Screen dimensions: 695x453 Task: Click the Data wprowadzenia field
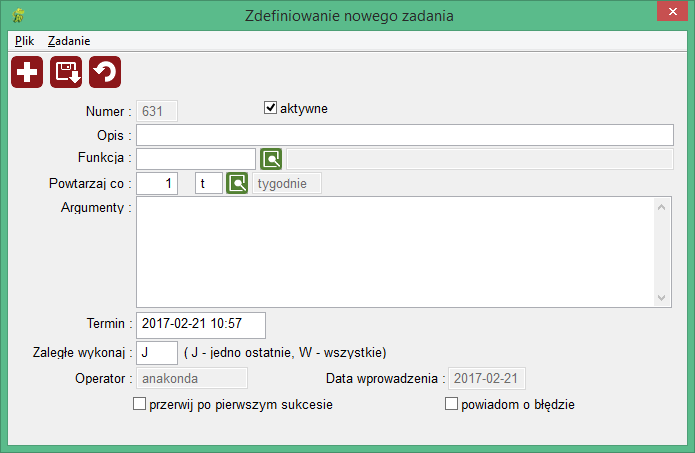[487, 379]
